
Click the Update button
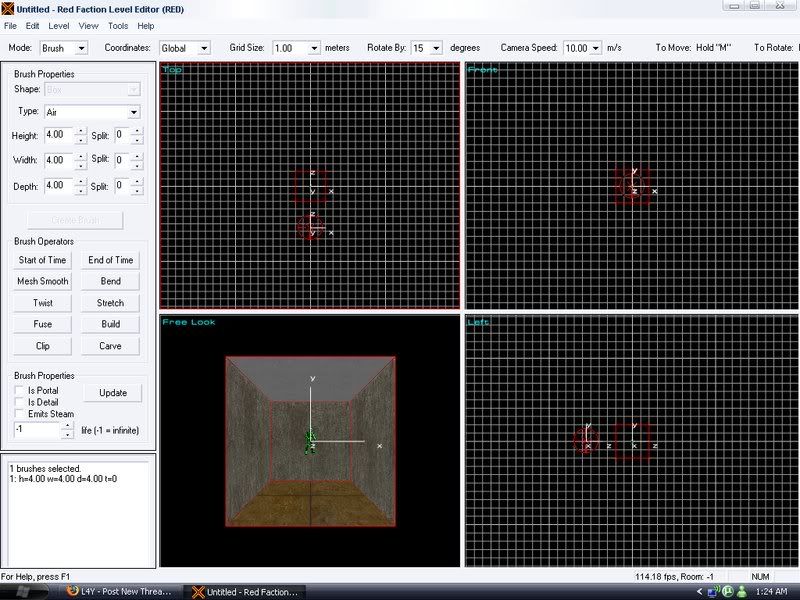click(113, 393)
